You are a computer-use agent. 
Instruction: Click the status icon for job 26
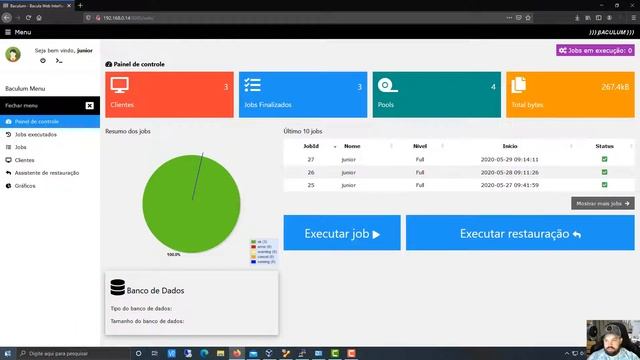click(604, 172)
